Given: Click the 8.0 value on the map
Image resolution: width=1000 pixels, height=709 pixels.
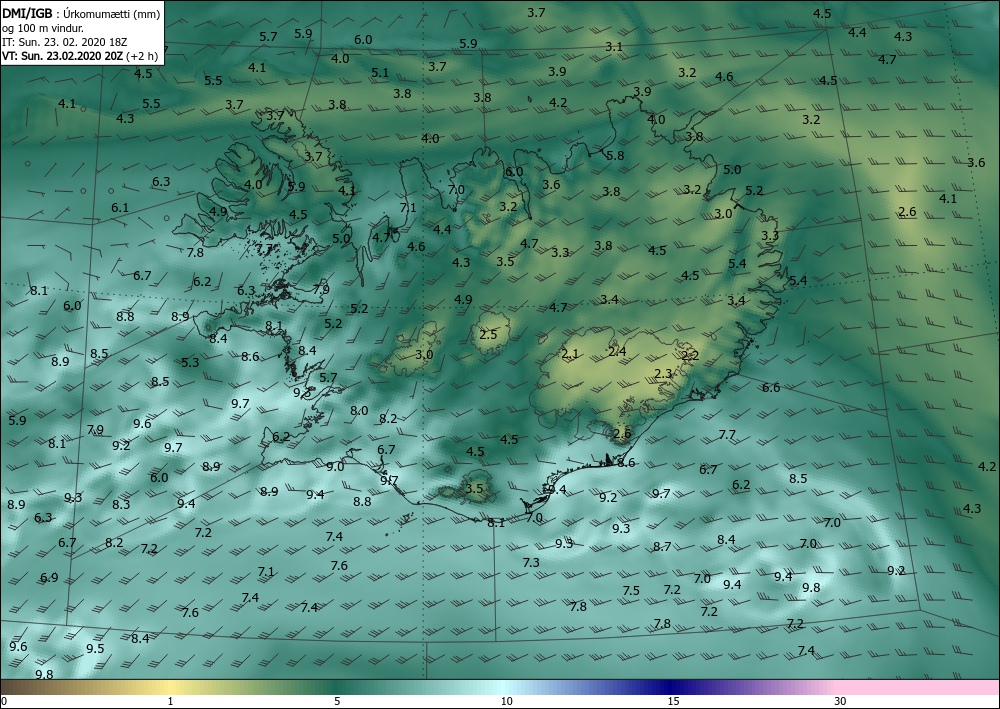Looking at the screenshot, I should tap(359, 411).
